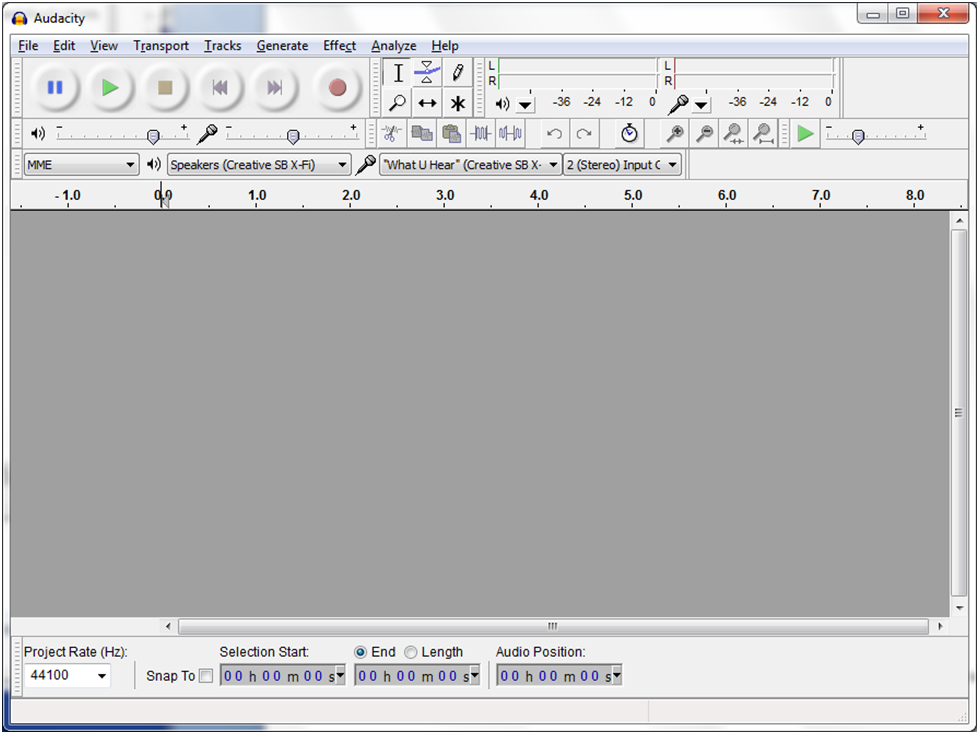Click the 3.0 mark on timeline ruler
Screen dimensions: 979x734
point(445,195)
